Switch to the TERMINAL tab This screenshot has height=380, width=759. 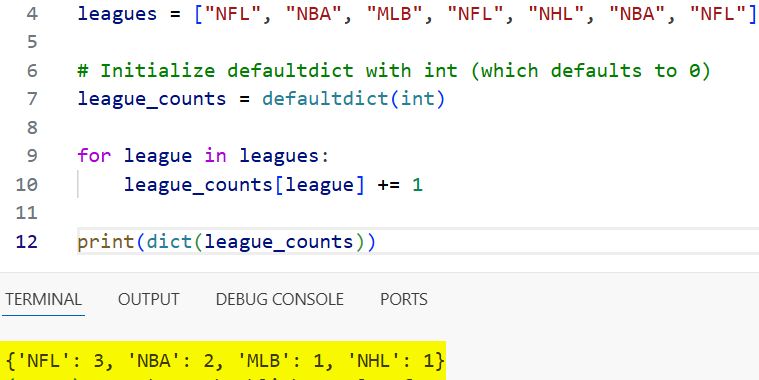coord(43,299)
